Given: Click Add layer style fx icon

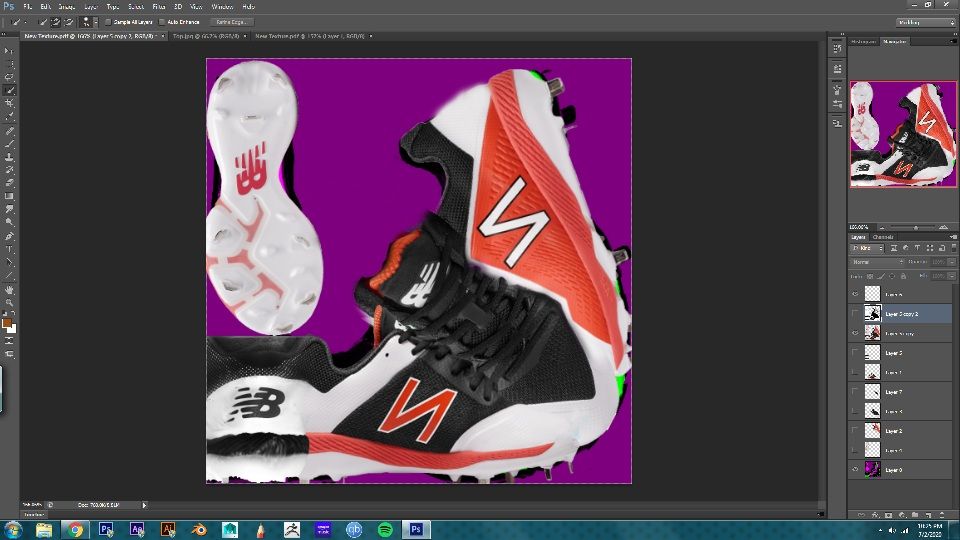Looking at the screenshot, I should [x=875, y=515].
